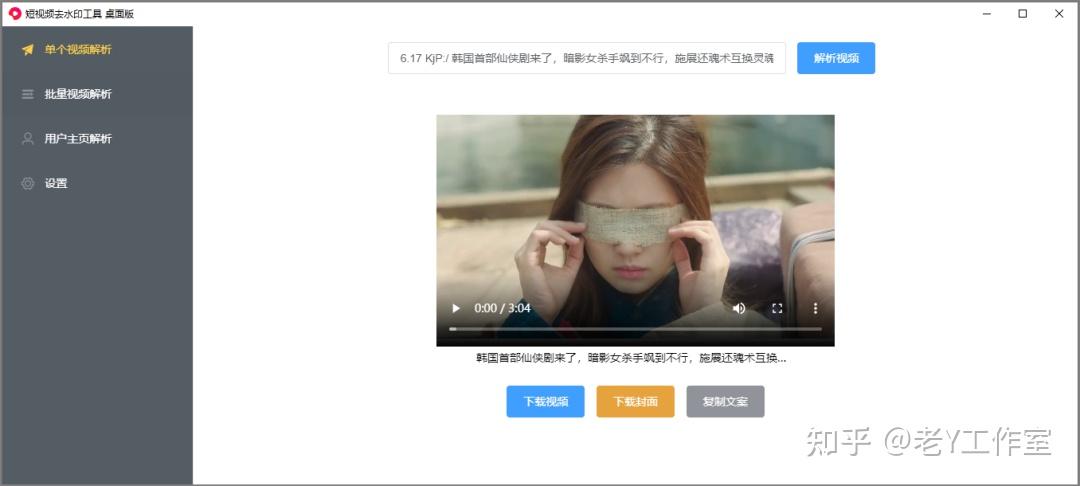Click the gray 复制文案 button

(725, 401)
